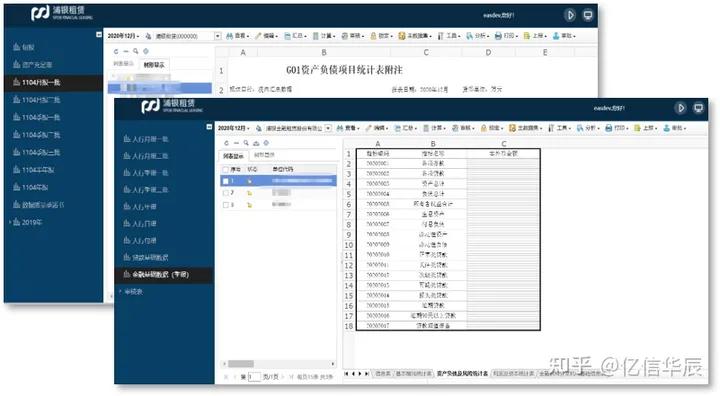The image size is (720, 396).
Task: Expand 2019年 node in back window sidebar
Action: [x=10, y=222]
